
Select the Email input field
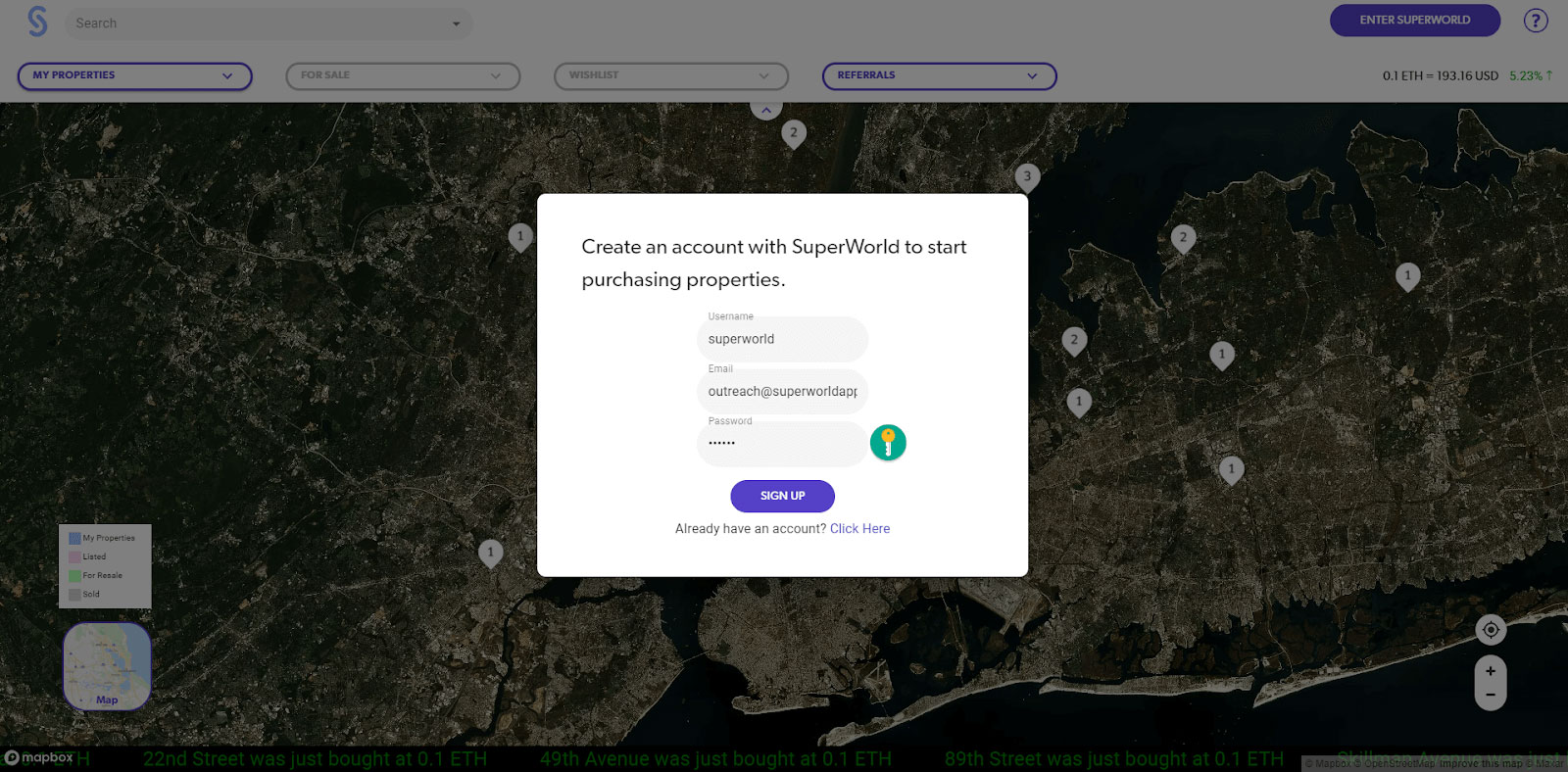(x=782, y=391)
